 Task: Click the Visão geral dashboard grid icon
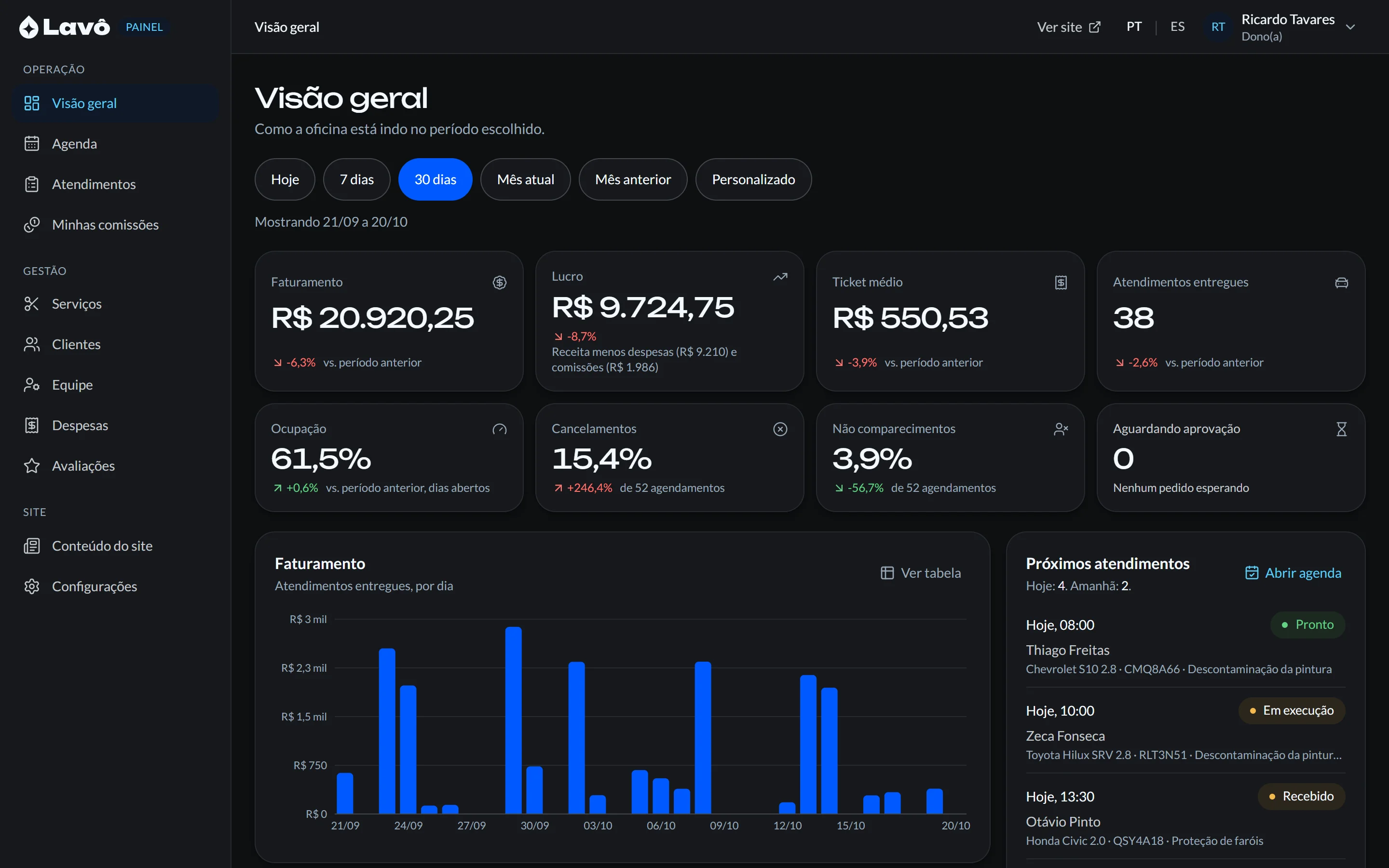coord(31,103)
